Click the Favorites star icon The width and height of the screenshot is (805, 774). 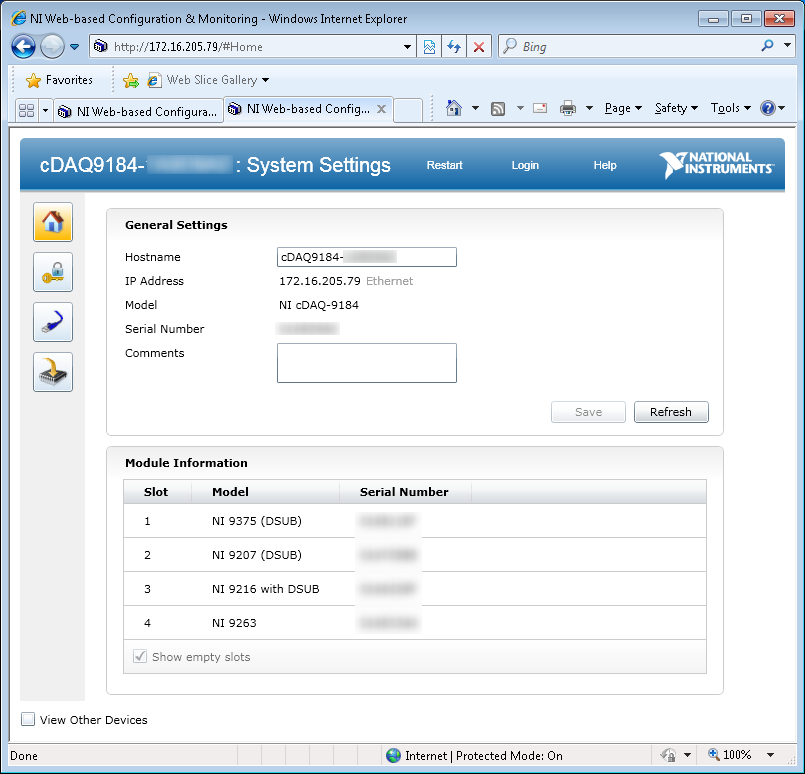33,80
